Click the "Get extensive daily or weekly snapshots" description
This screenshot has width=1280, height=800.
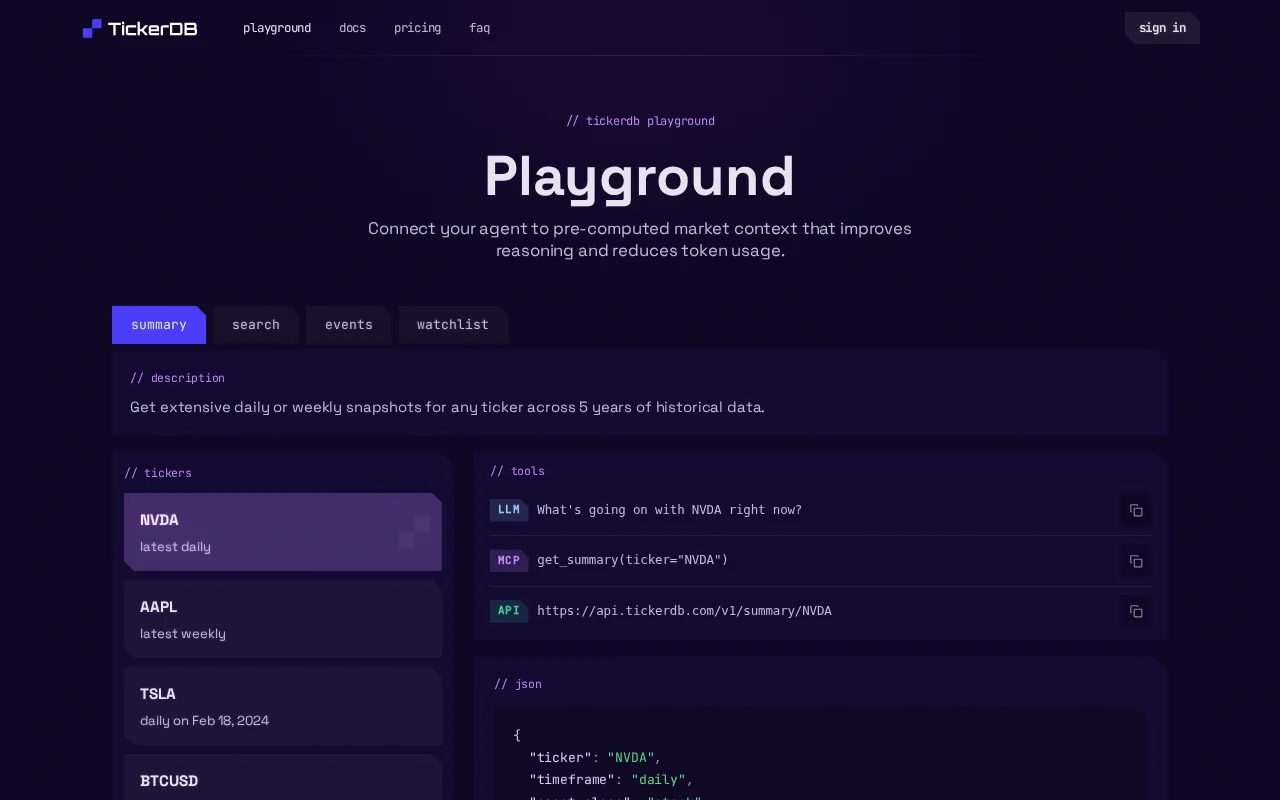click(x=447, y=407)
